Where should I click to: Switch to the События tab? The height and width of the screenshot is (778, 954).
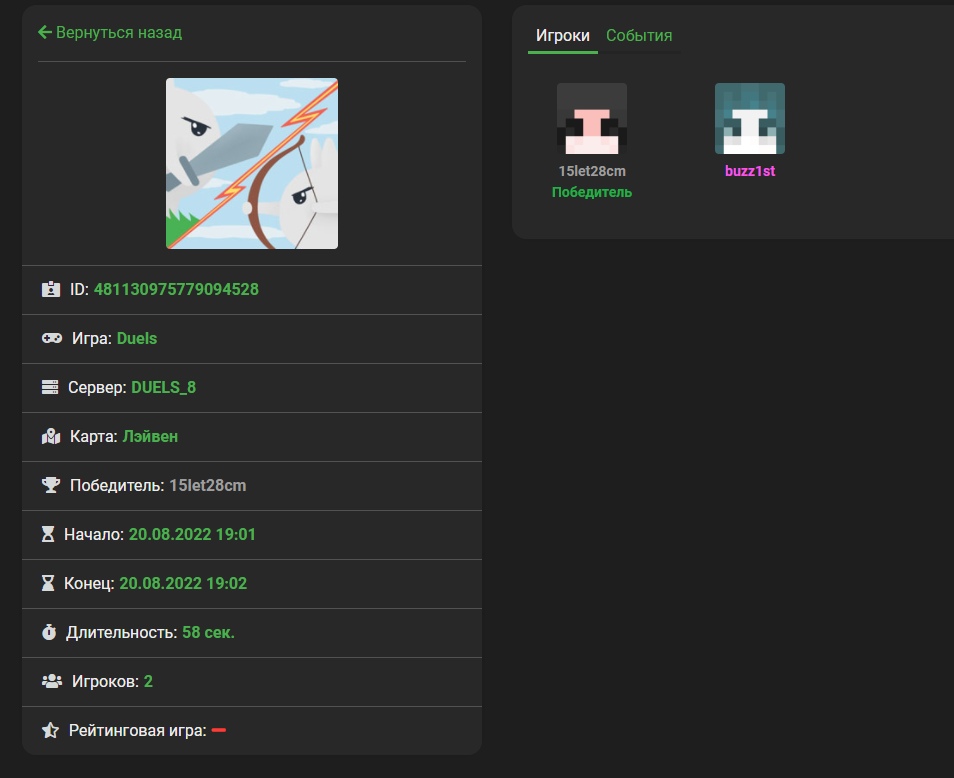coord(639,36)
